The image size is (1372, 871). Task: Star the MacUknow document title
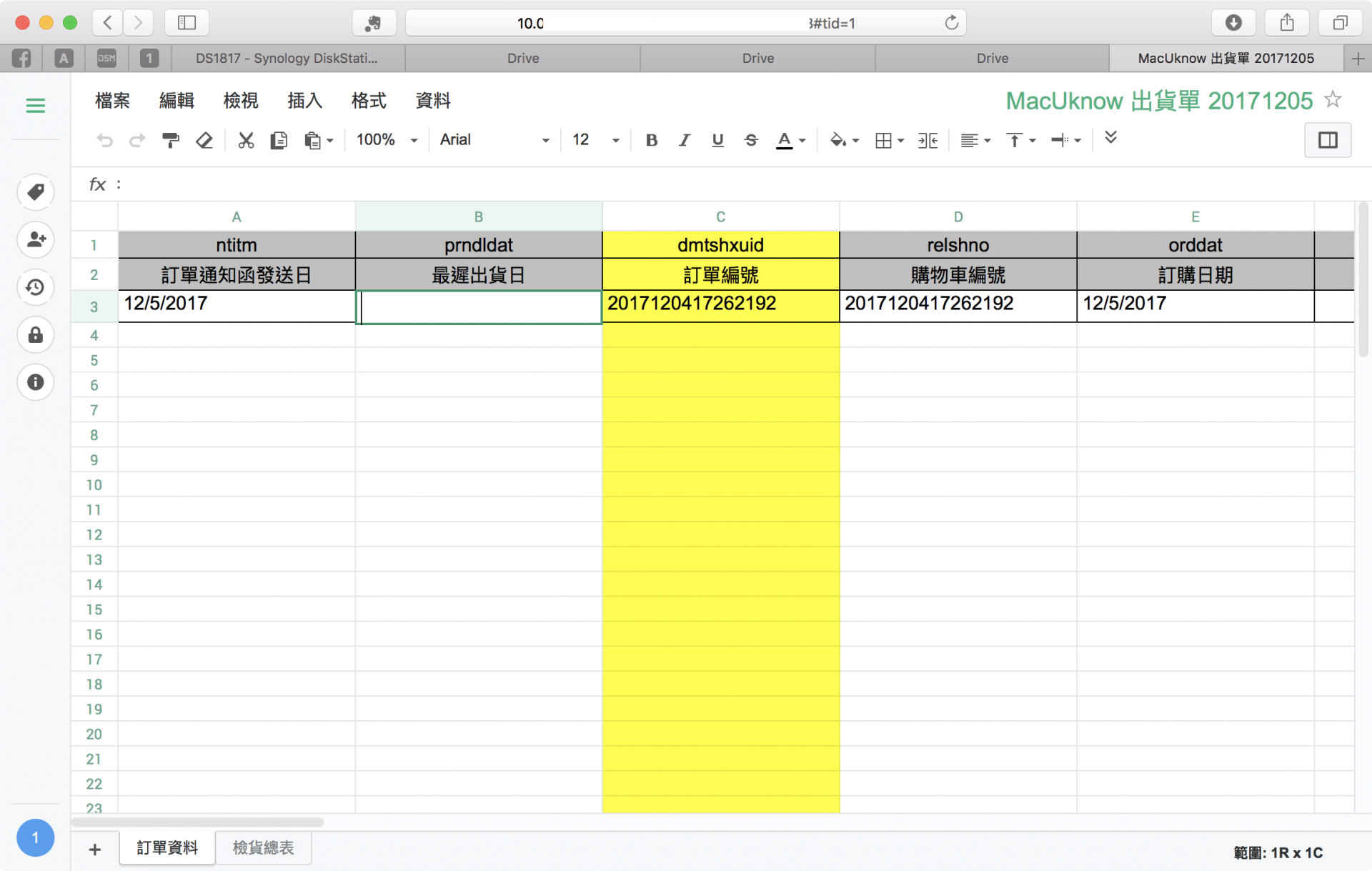pyautogui.click(x=1332, y=100)
